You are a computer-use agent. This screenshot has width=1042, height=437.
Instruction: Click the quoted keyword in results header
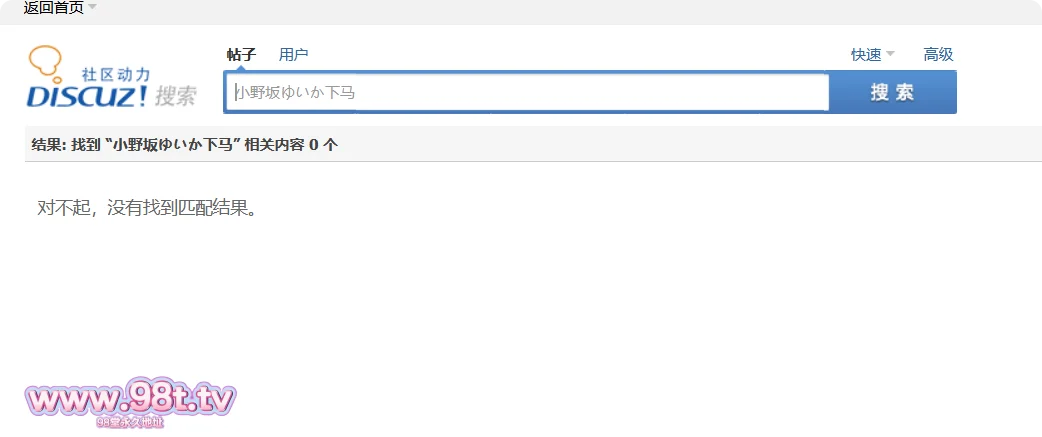pos(173,145)
